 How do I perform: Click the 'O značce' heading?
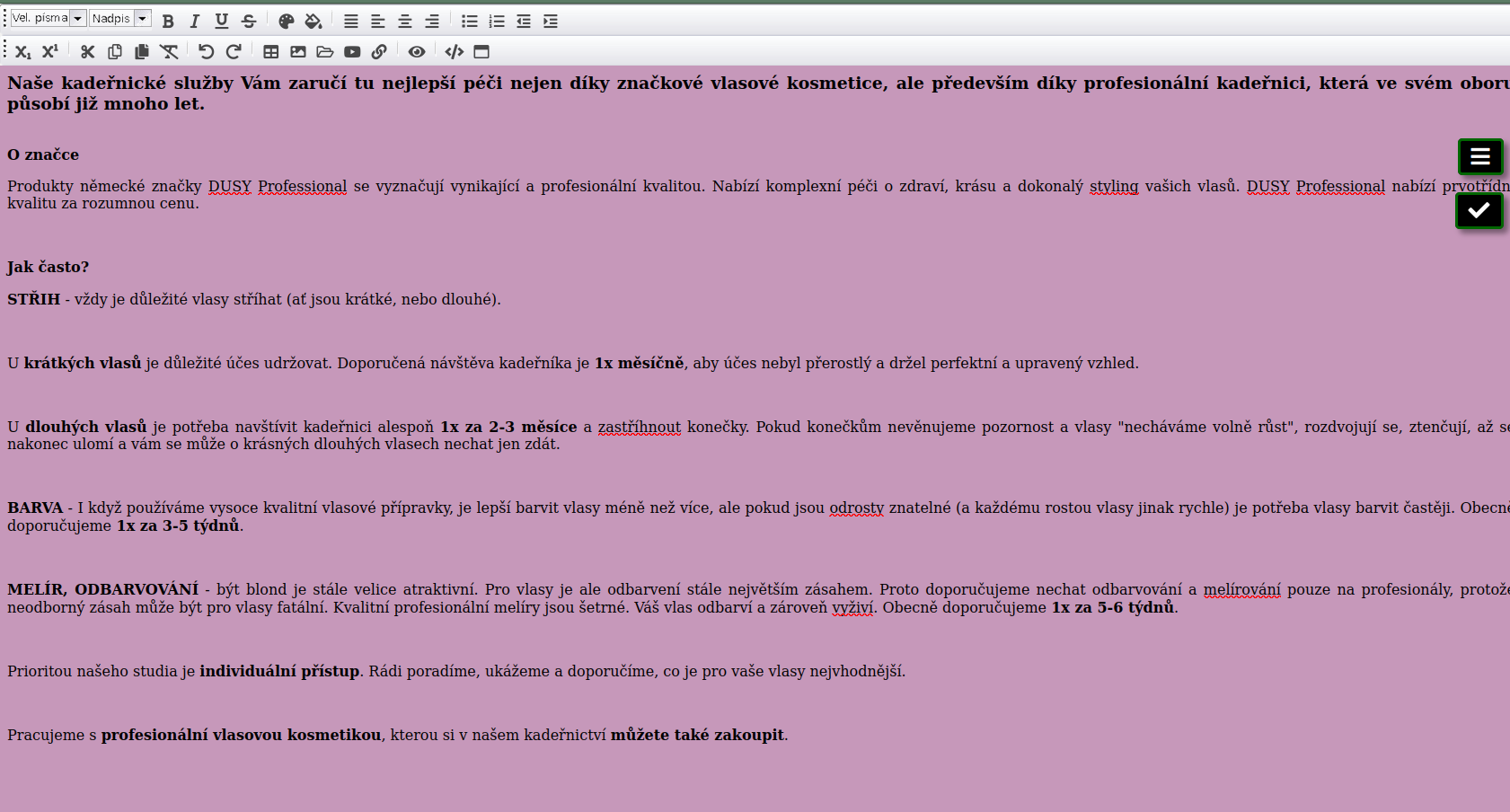coord(43,154)
